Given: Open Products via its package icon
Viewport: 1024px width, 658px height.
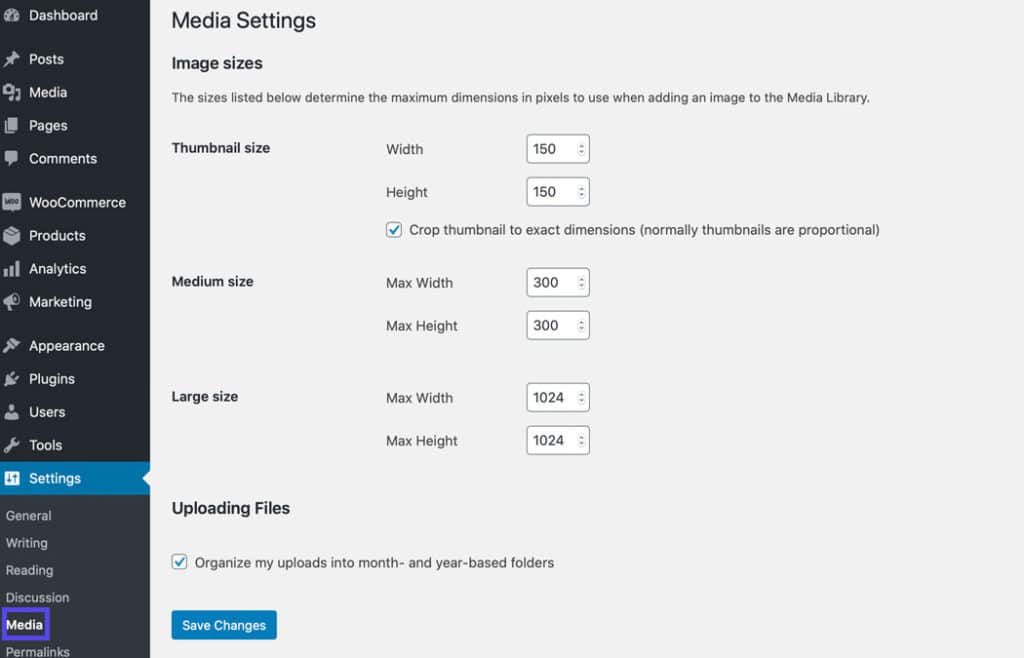Looking at the screenshot, I should tap(13, 235).
